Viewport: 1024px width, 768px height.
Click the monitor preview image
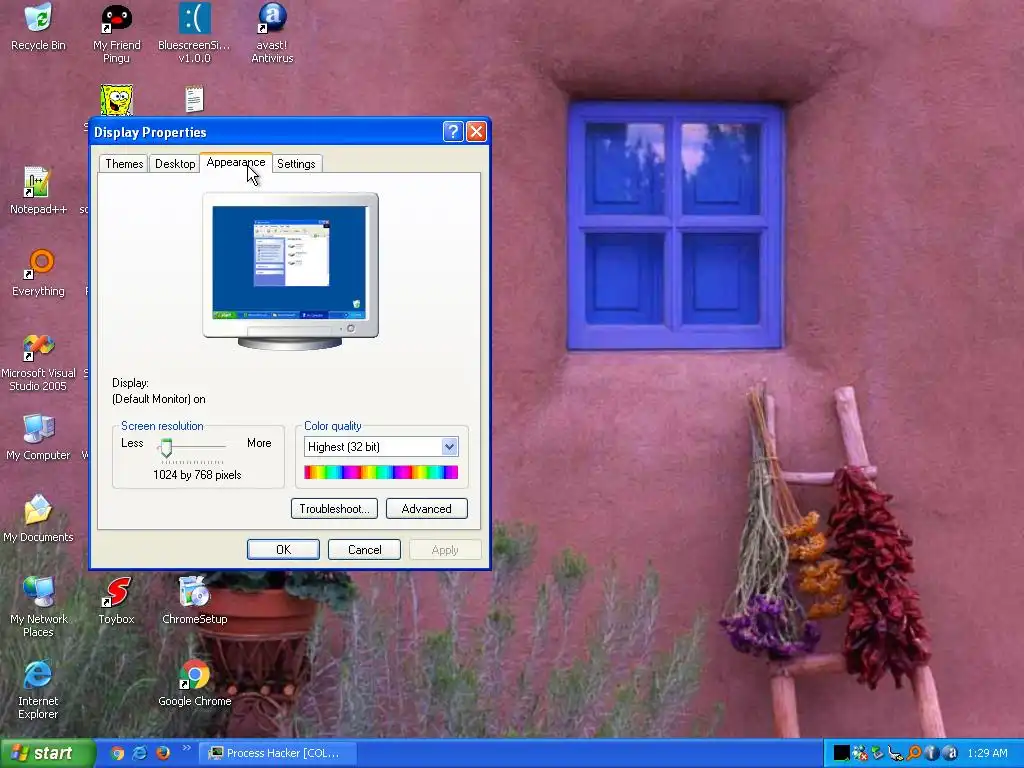291,270
